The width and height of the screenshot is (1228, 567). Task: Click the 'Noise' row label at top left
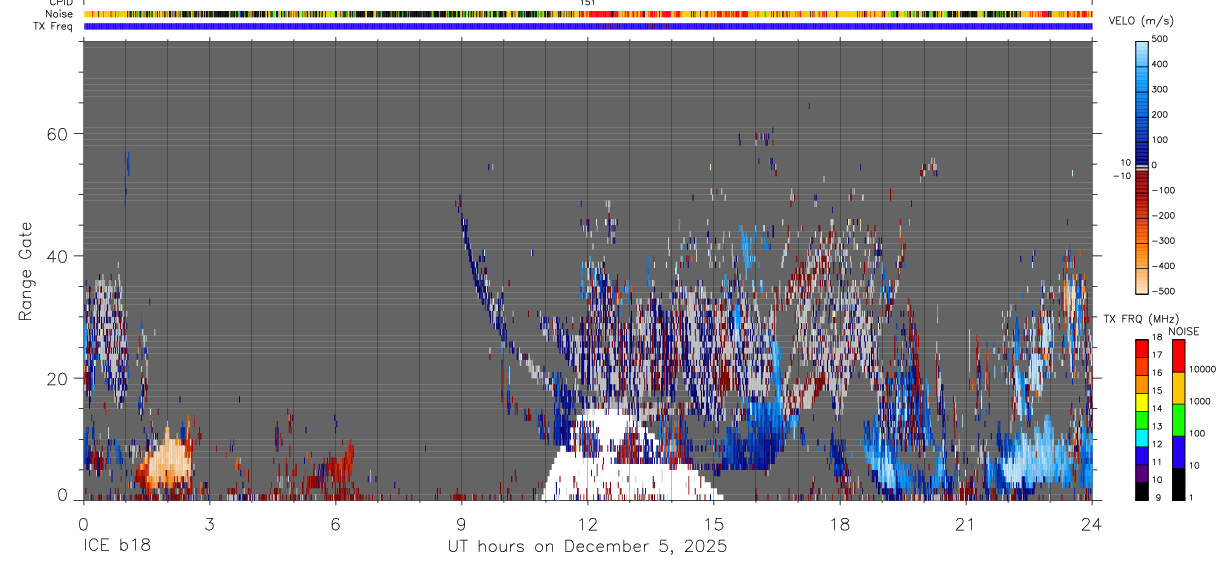pos(59,14)
